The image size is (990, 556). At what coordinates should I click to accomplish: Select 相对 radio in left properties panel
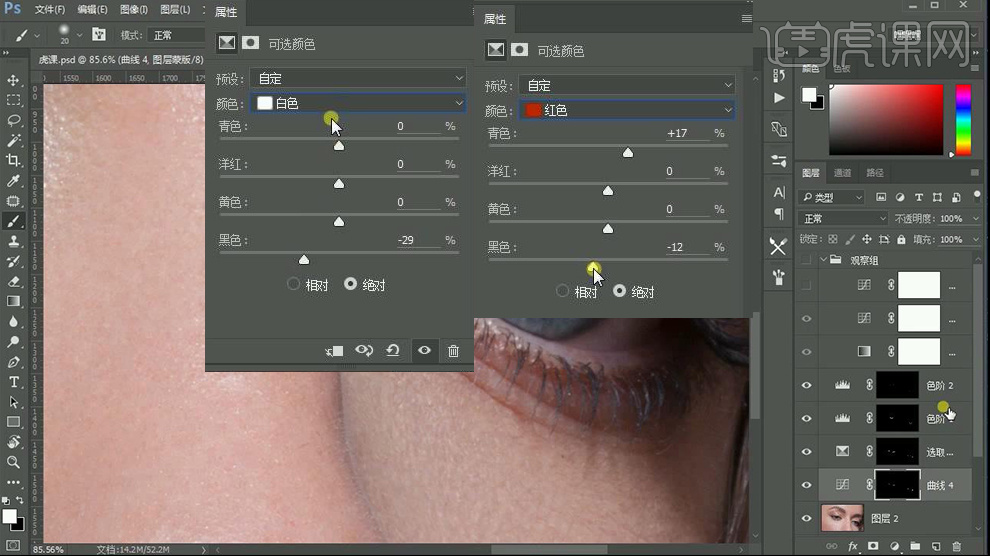[293, 284]
